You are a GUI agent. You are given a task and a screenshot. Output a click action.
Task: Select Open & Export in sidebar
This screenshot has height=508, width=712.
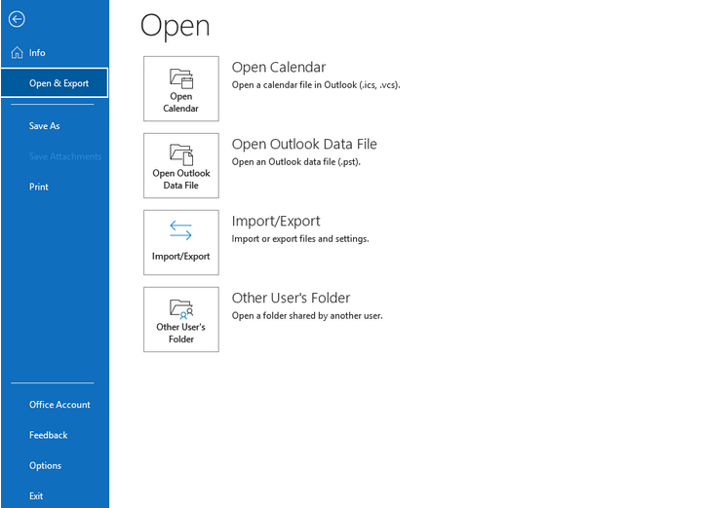[x=54, y=83]
